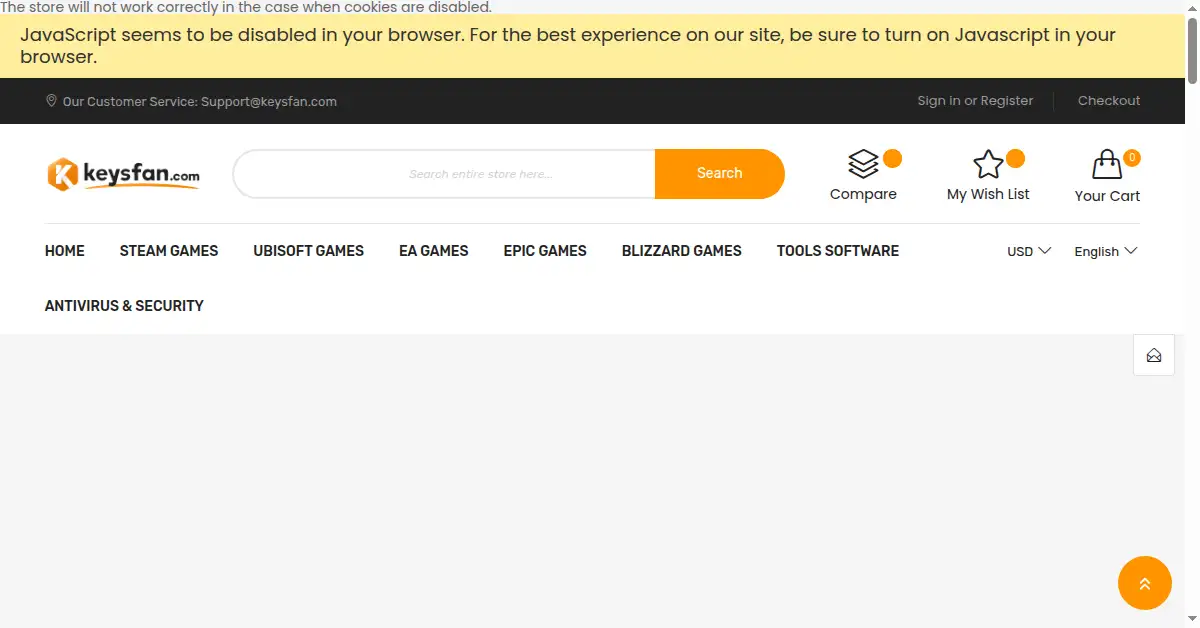Screen dimensions: 1200x628
Task: Click the Compare text label
Action: point(863,194)
